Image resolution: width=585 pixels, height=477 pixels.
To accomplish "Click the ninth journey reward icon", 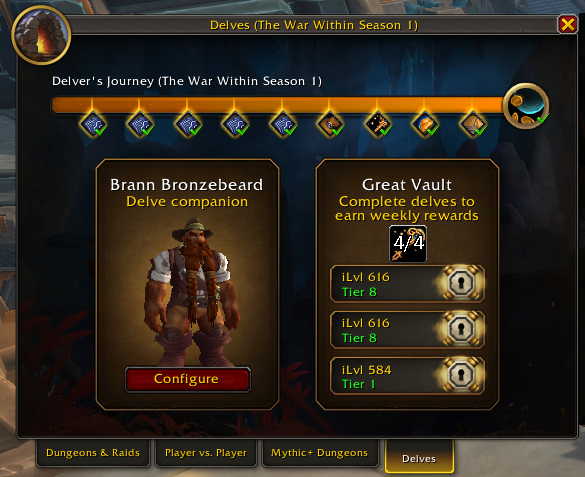I will pyautogui.click(x=473, y=124).
